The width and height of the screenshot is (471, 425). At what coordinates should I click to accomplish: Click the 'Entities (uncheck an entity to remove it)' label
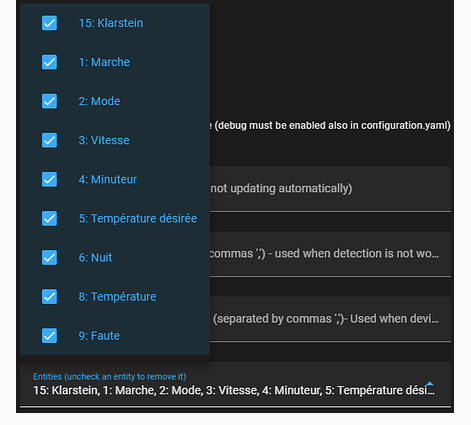click(110, 377)
